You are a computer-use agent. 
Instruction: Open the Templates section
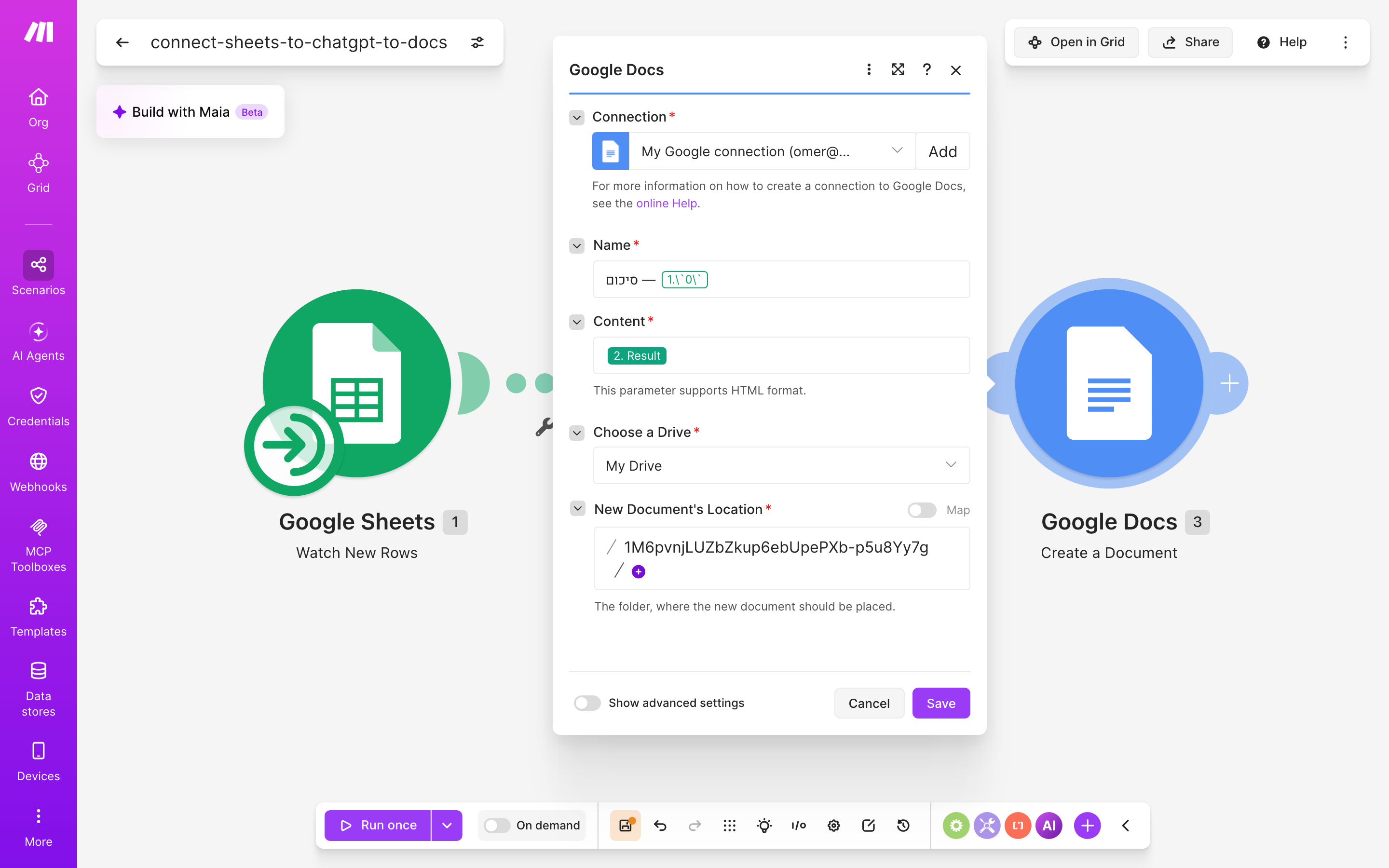[39, 617]
